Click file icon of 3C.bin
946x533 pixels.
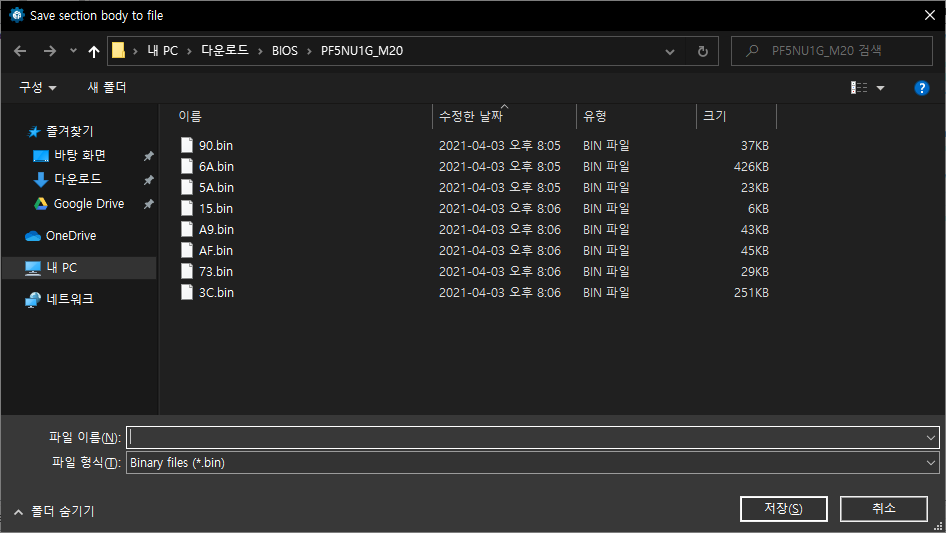[x=187, y=292]
